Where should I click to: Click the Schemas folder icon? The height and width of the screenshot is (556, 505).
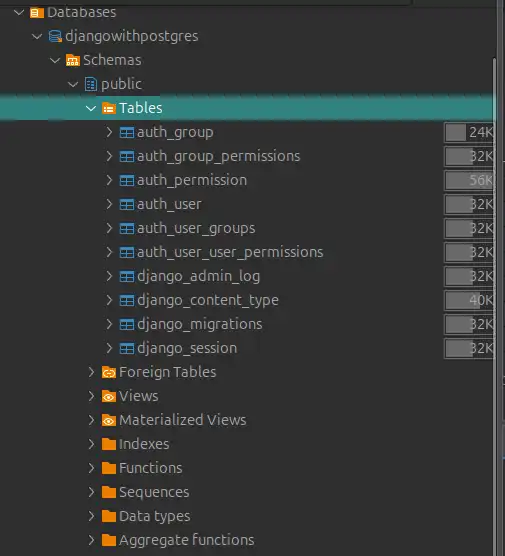(73, 60)
